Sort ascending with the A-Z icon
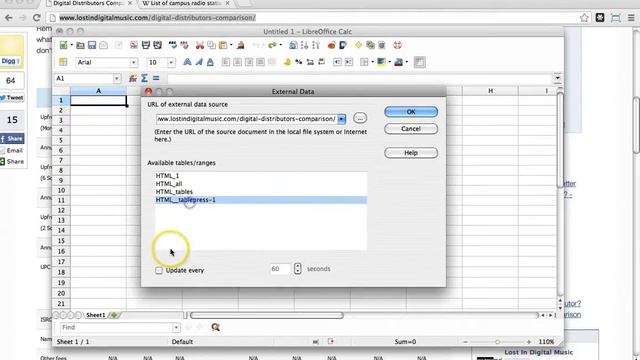Image resolution: width=640 pixels, height=360 pixels. pyautogui.click(x=304, y=45)
